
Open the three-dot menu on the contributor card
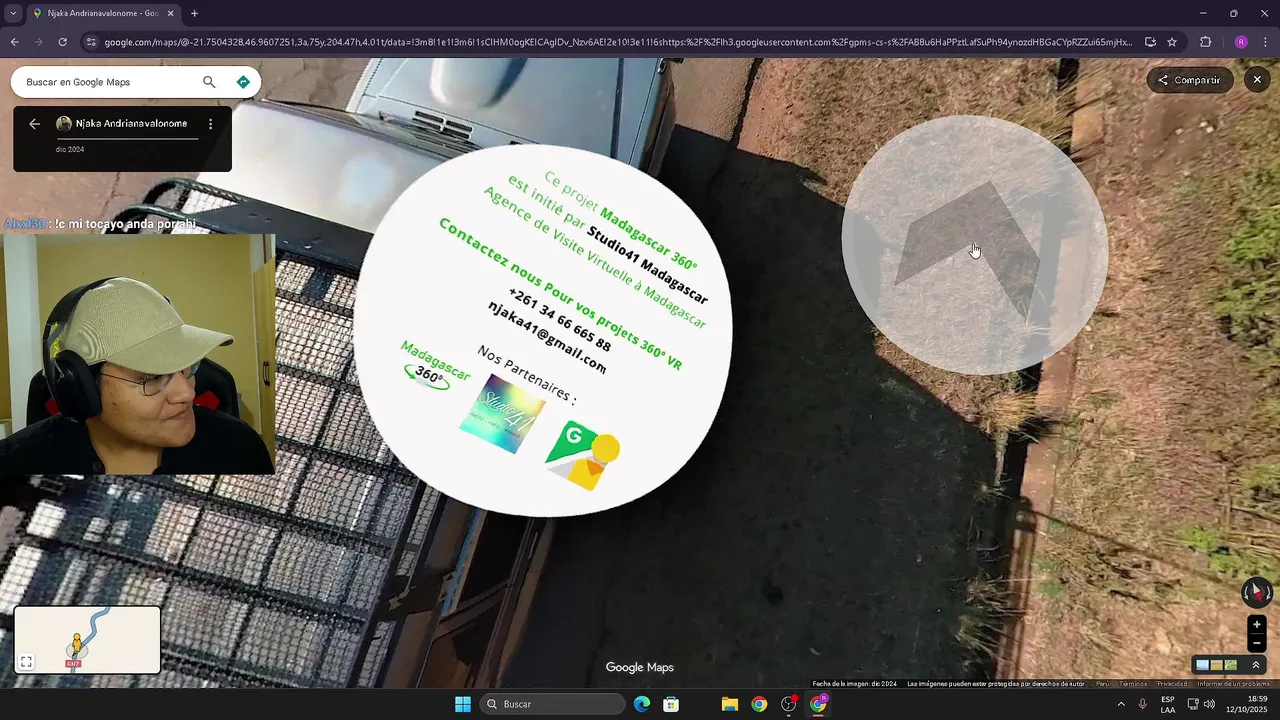(x=210, y=124)
